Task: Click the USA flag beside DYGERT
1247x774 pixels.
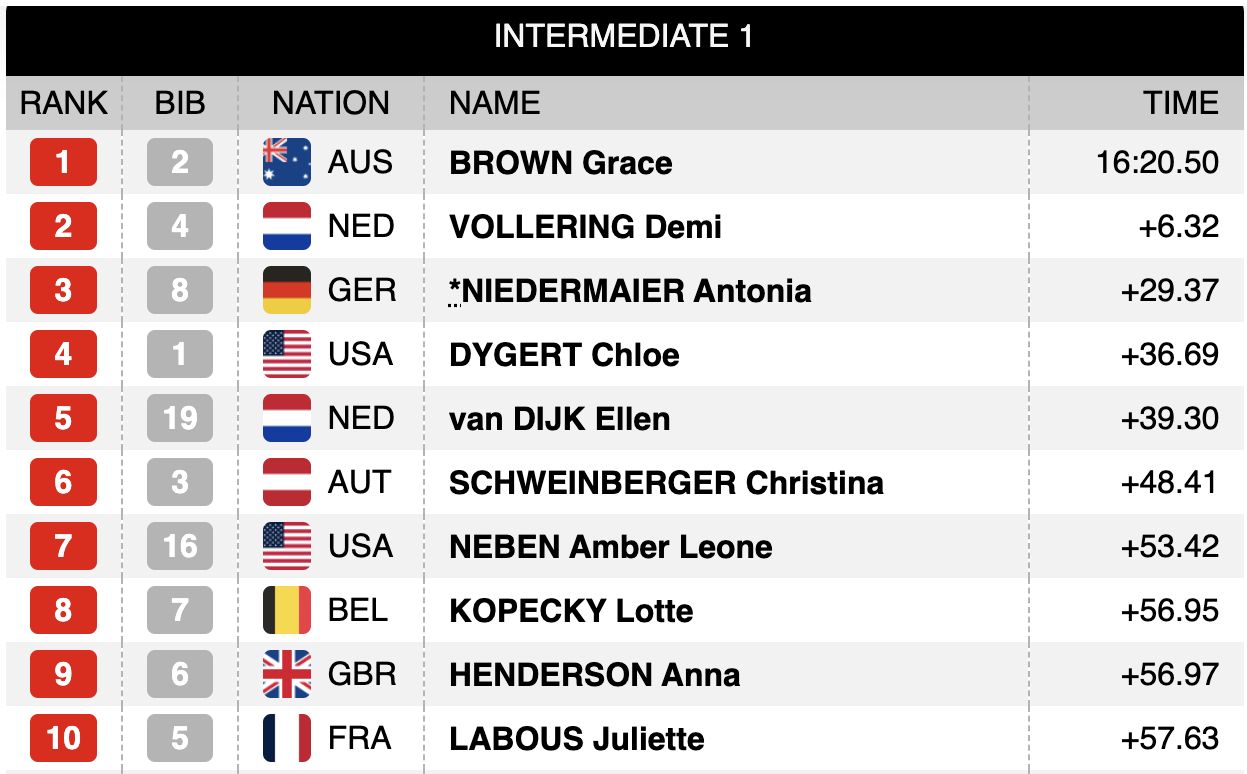Action: pyautogui.click(x=287, y=354)
